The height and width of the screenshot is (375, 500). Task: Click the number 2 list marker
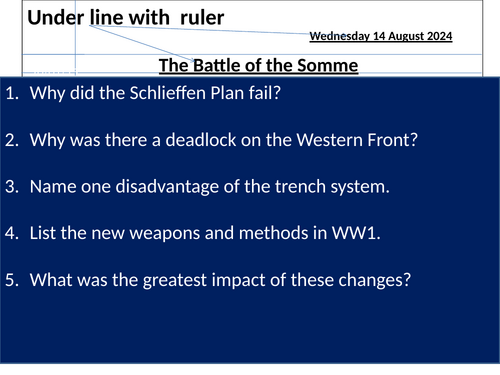pyautogui.click(x=12, y=140)
